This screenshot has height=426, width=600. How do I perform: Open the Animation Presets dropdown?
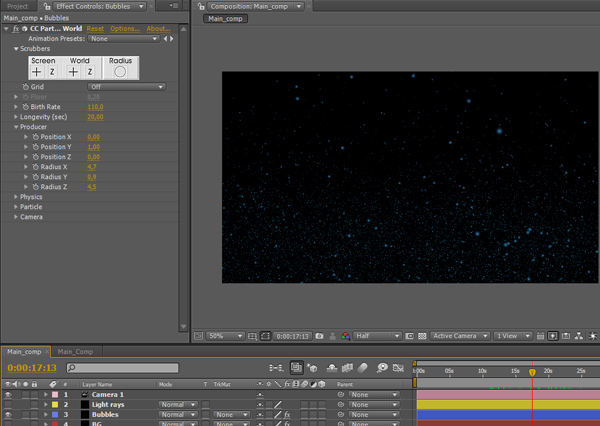click(123, 39)
